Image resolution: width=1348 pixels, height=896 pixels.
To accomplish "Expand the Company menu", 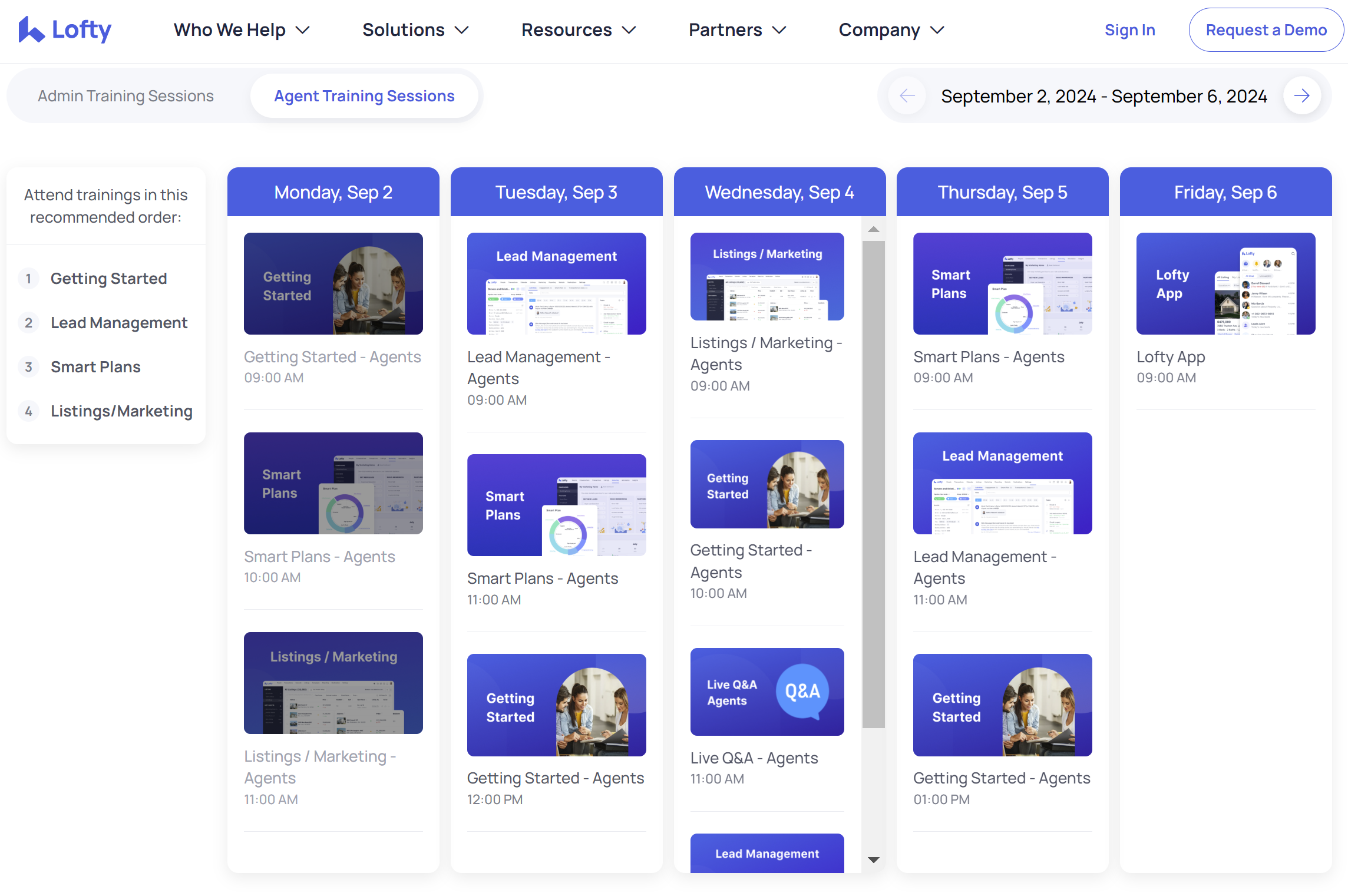I will [891, 29].
